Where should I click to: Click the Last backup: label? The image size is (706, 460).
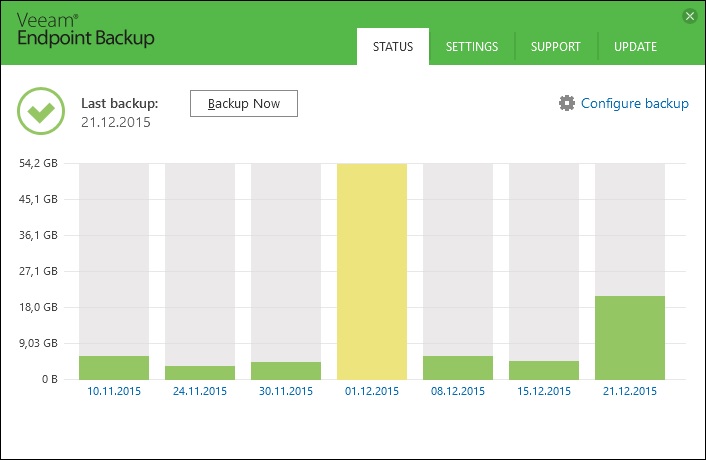pyautogui.click(x=120, y=104)
